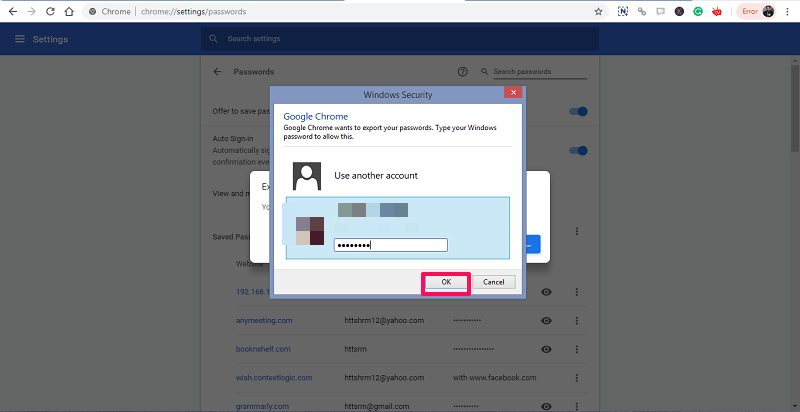
Task: Open the grammarly.com link
Action: [263, 406]
